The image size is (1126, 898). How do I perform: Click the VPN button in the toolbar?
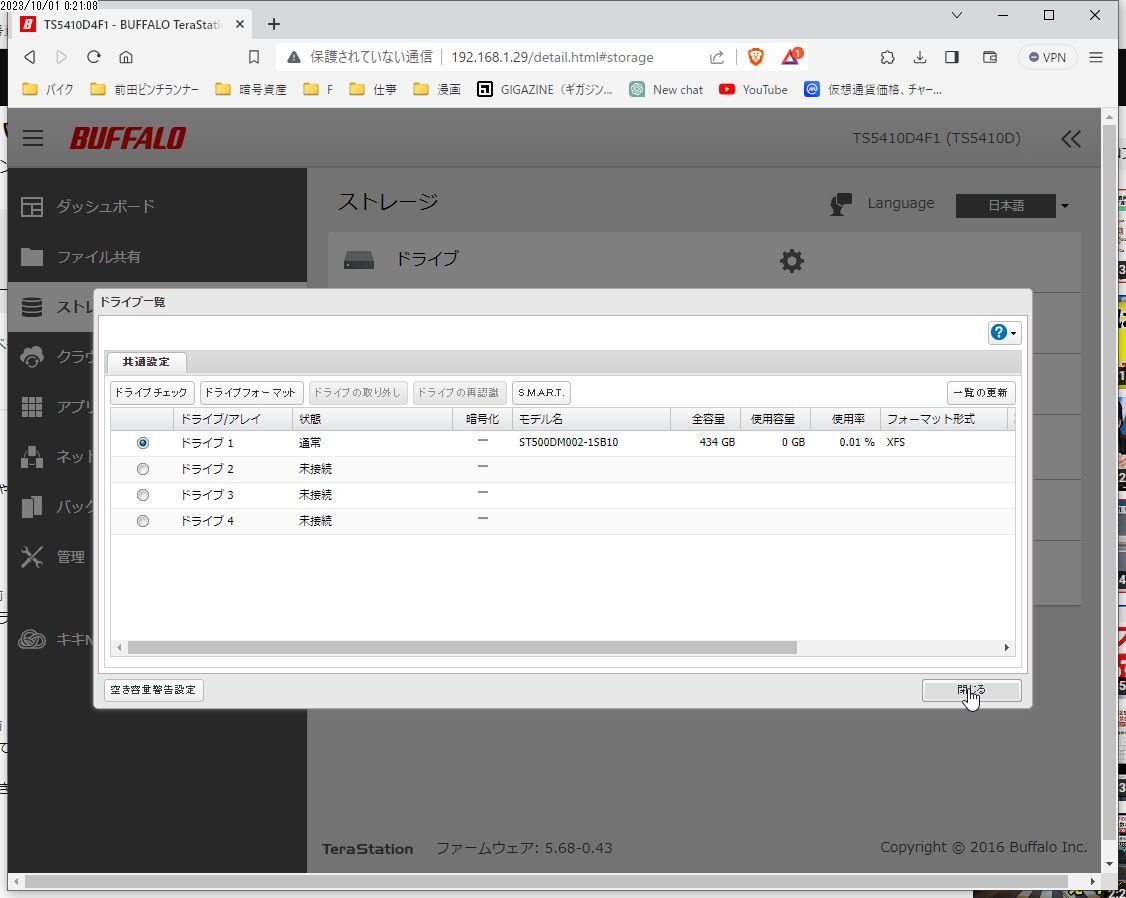(x=1047, y=57)
